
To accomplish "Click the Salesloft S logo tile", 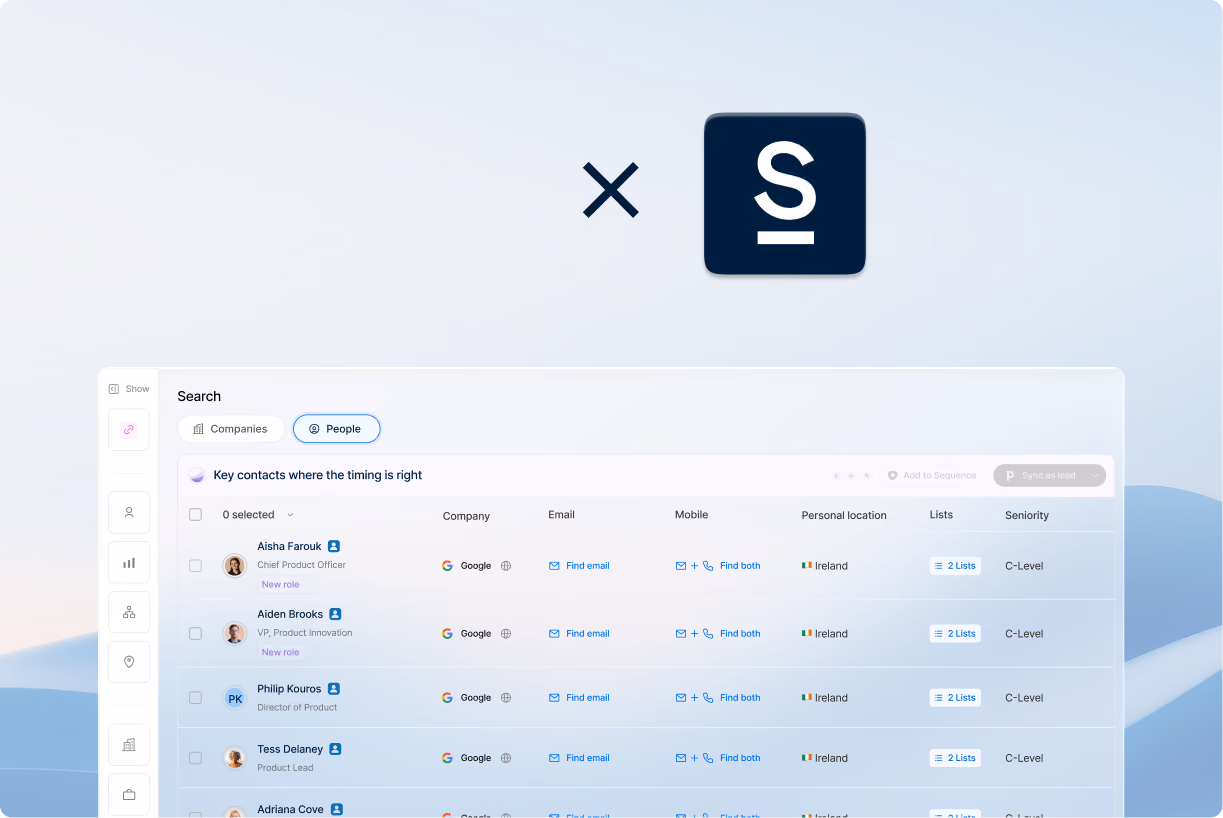I will pyautogui.click(x=785, y=193).
